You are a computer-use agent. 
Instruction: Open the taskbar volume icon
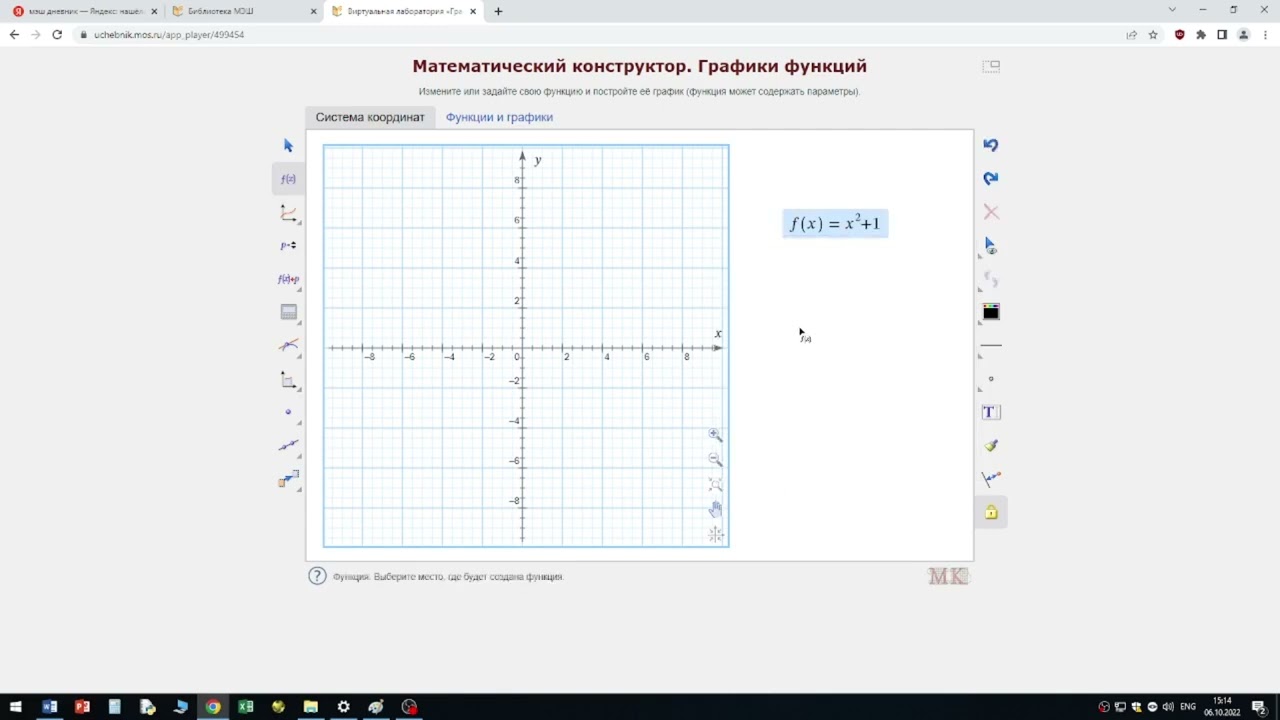(x=1168, y=707)
